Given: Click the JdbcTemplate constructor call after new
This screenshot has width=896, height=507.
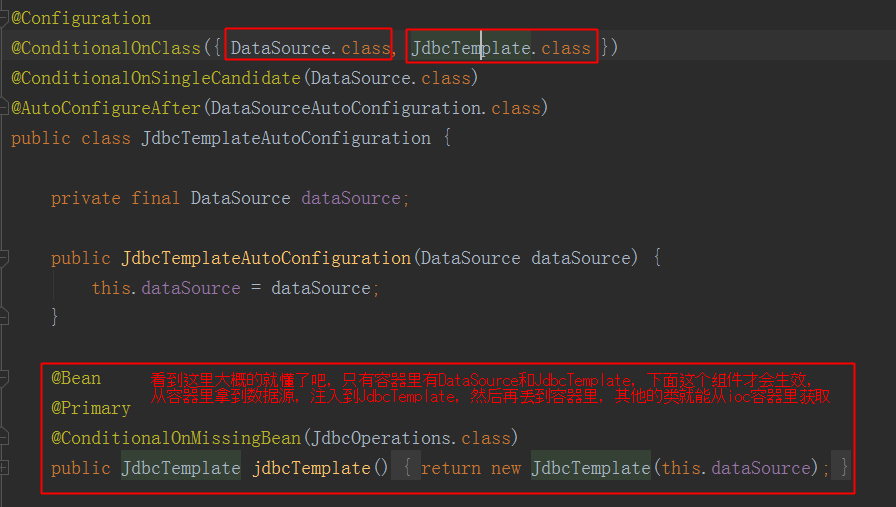Looking at the screenshot, I should point(591,468).
